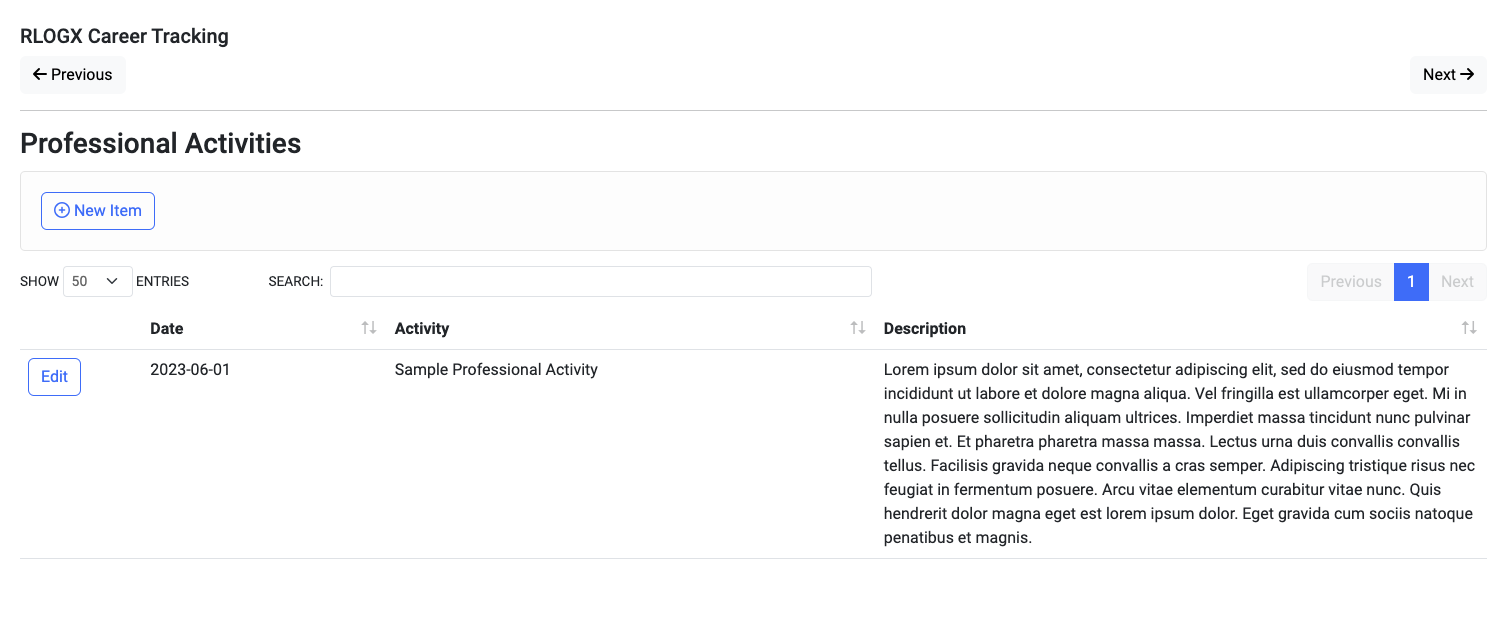Click the pagination Next button beside page 1
This screenshot has width=1499, height=633.
(x=1457, y=282)
